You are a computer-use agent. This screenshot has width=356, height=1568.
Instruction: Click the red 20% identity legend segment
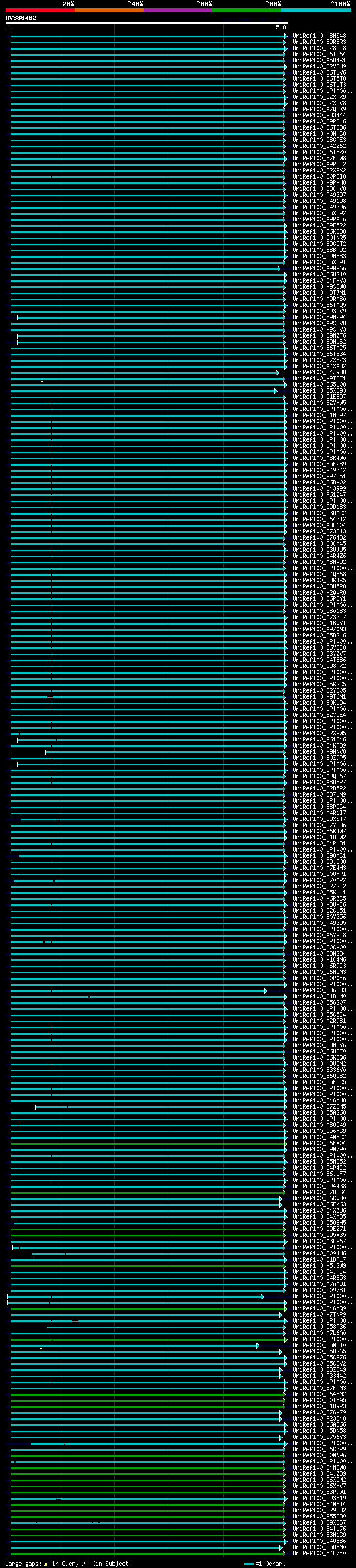(39, 10)
